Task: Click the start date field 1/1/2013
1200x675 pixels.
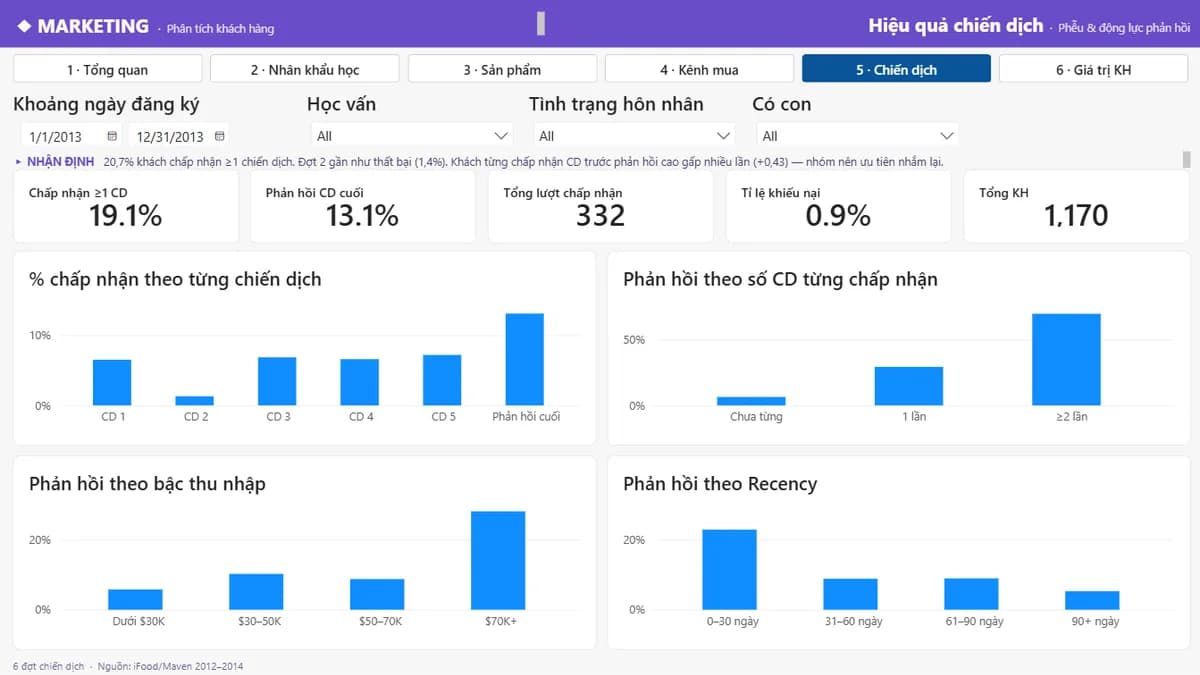Action: [x=70, y=136]
